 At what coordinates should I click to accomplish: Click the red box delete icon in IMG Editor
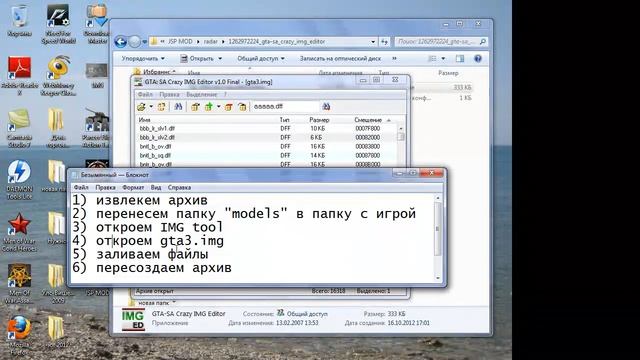point(229,107)
